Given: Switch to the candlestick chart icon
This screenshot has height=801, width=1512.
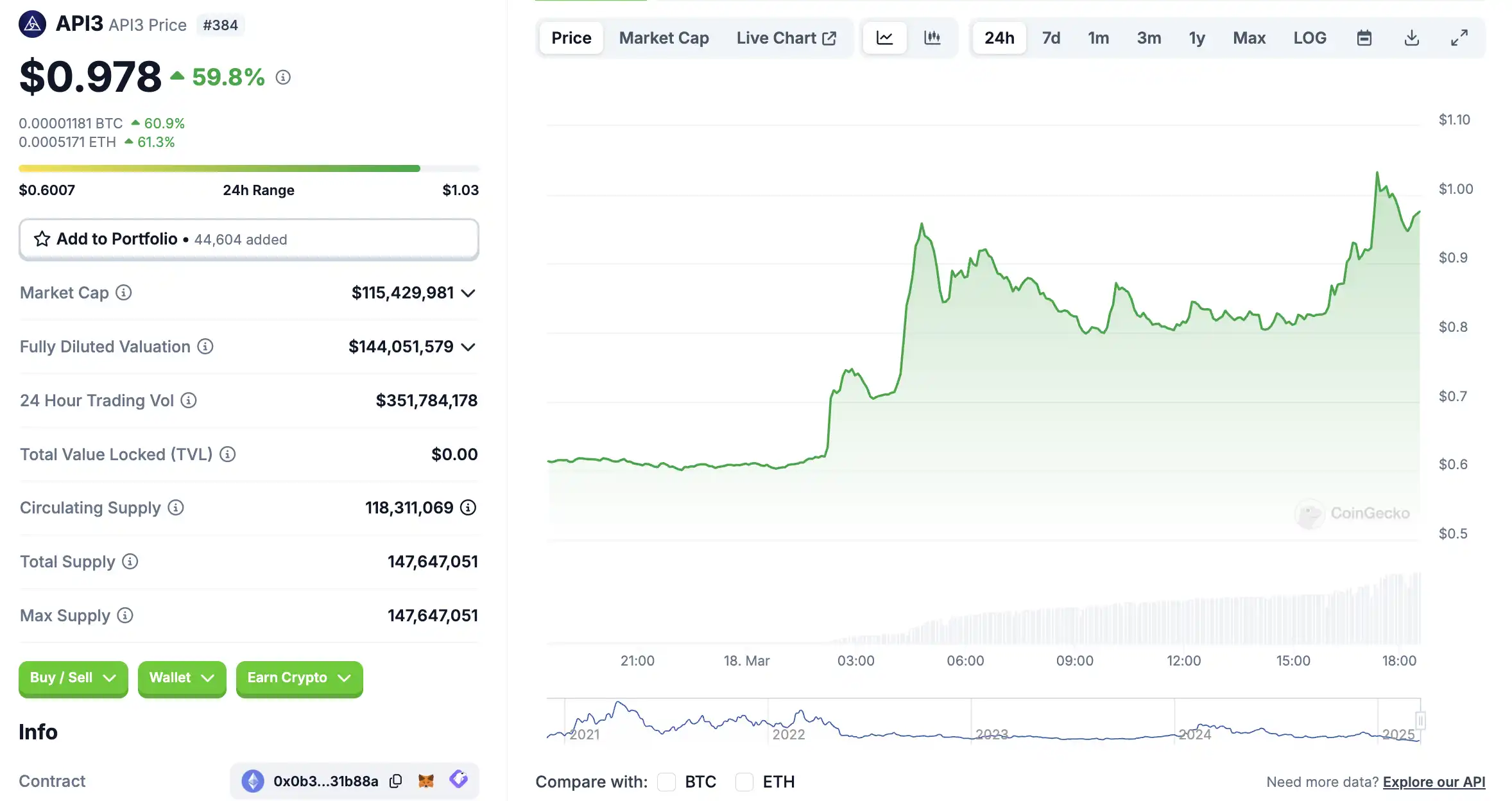Looking at the screenshot, I should (932, 38).
